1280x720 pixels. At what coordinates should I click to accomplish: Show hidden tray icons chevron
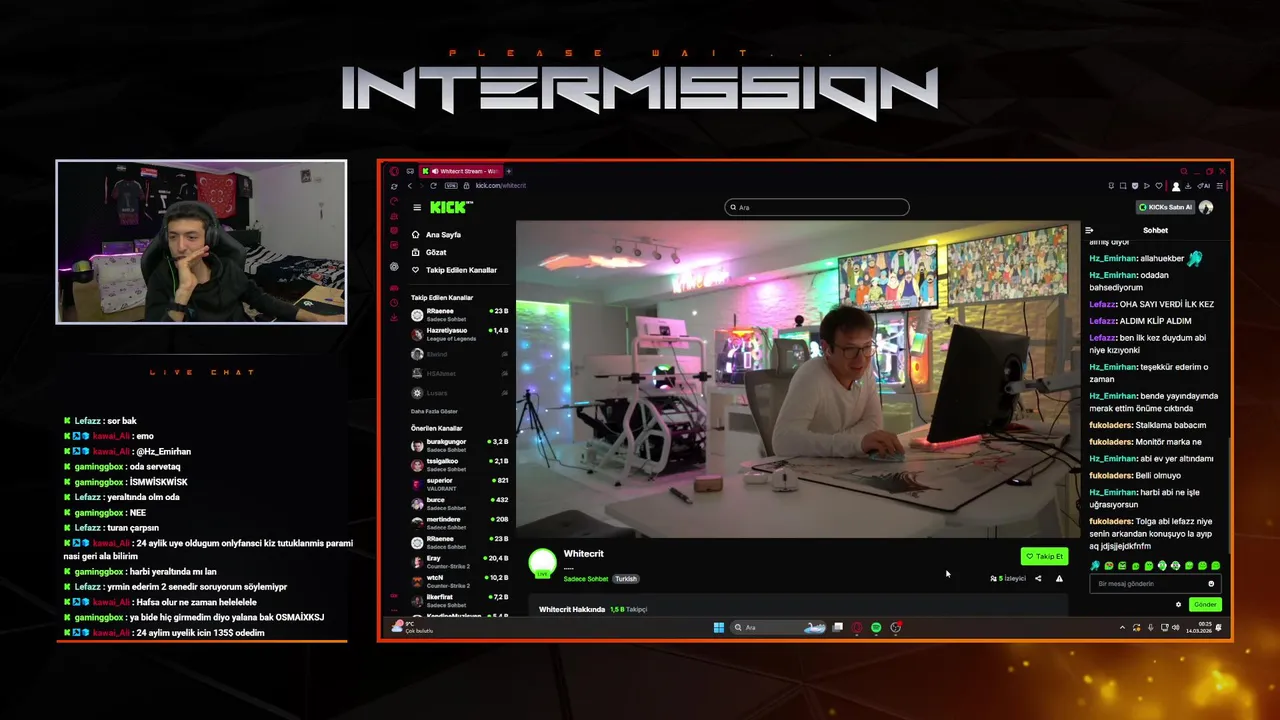1122,628
